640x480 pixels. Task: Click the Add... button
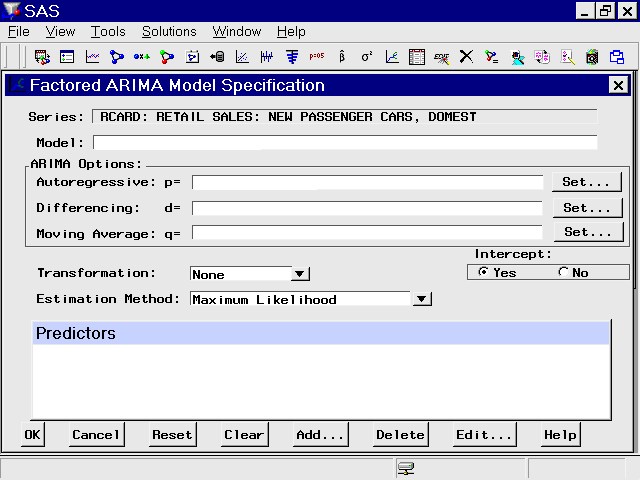click(x=320, y=435)
